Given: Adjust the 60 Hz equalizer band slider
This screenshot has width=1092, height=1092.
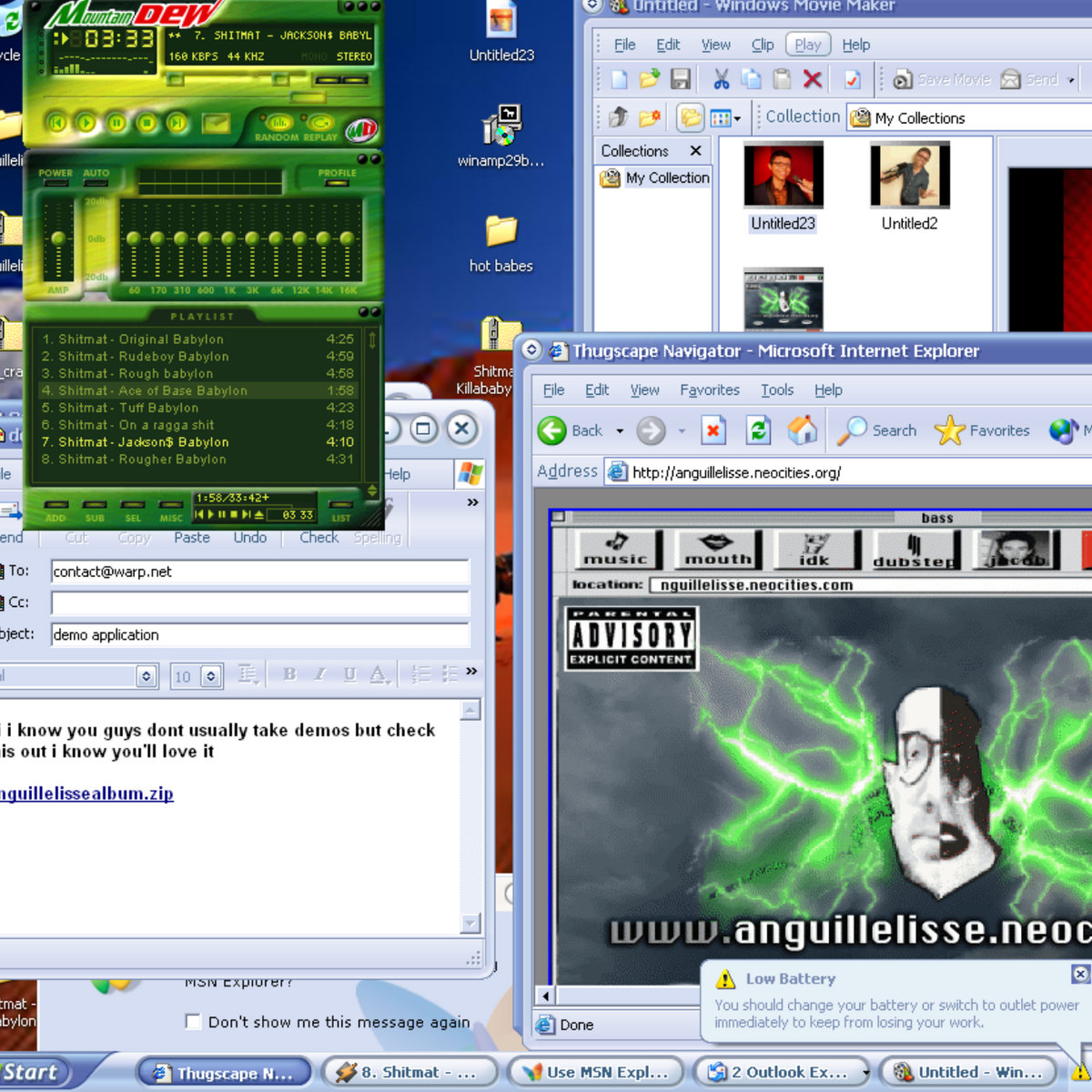Looking at the screenshot, I should point(134,238).
